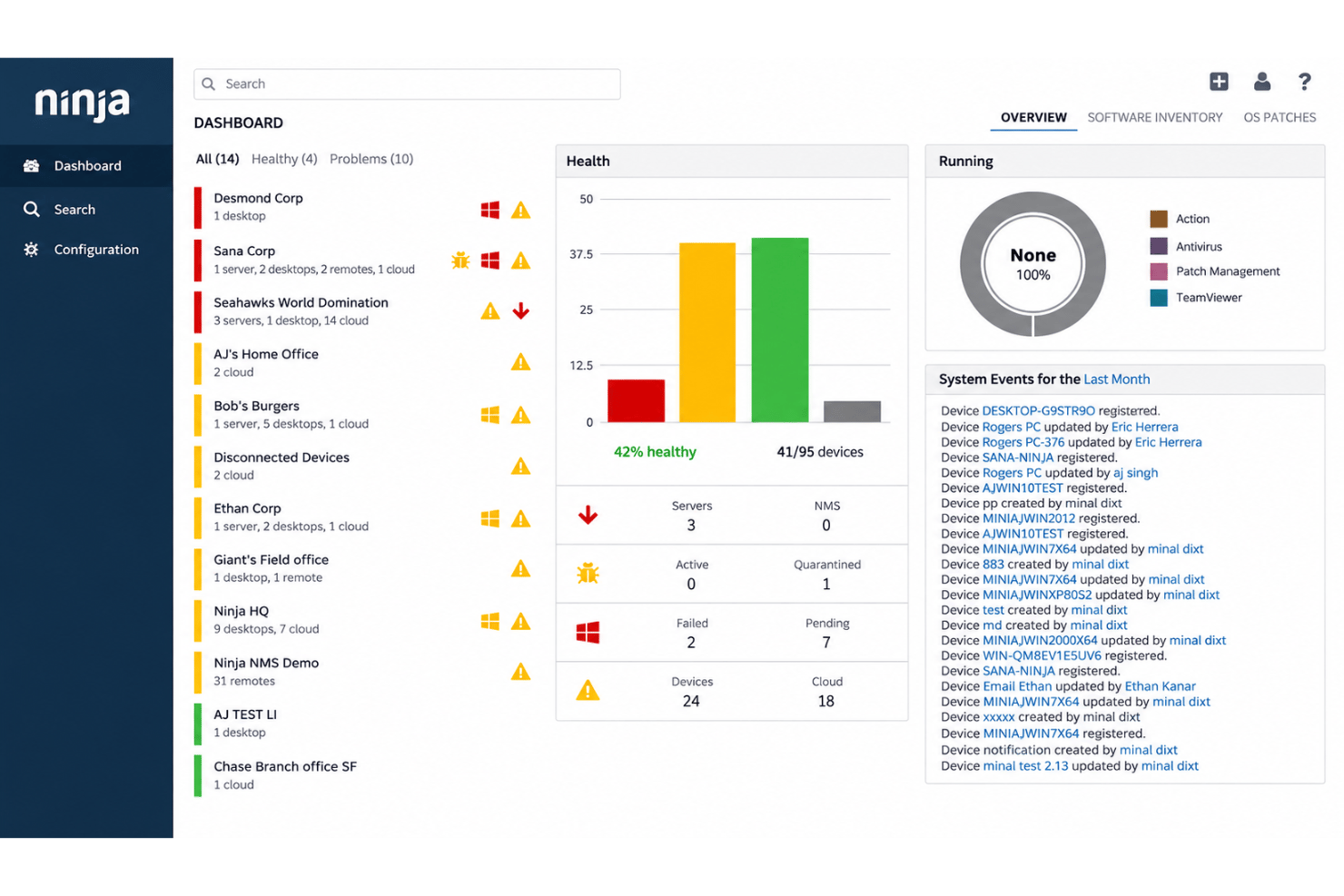Select Dashboard in the sidebar
1344x896 pixels.
(86, 166)
